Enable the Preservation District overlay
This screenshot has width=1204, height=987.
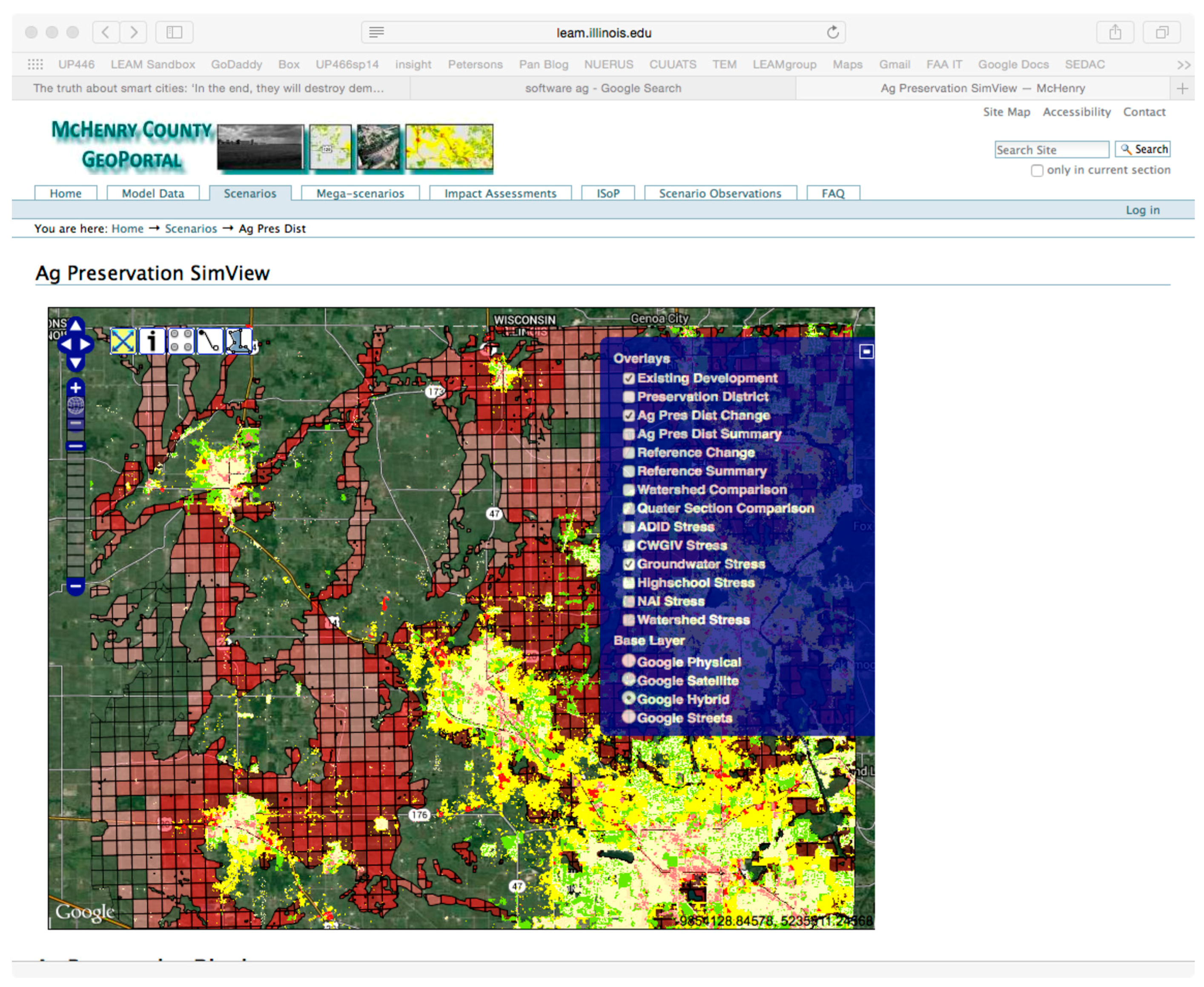pos(628,398)
